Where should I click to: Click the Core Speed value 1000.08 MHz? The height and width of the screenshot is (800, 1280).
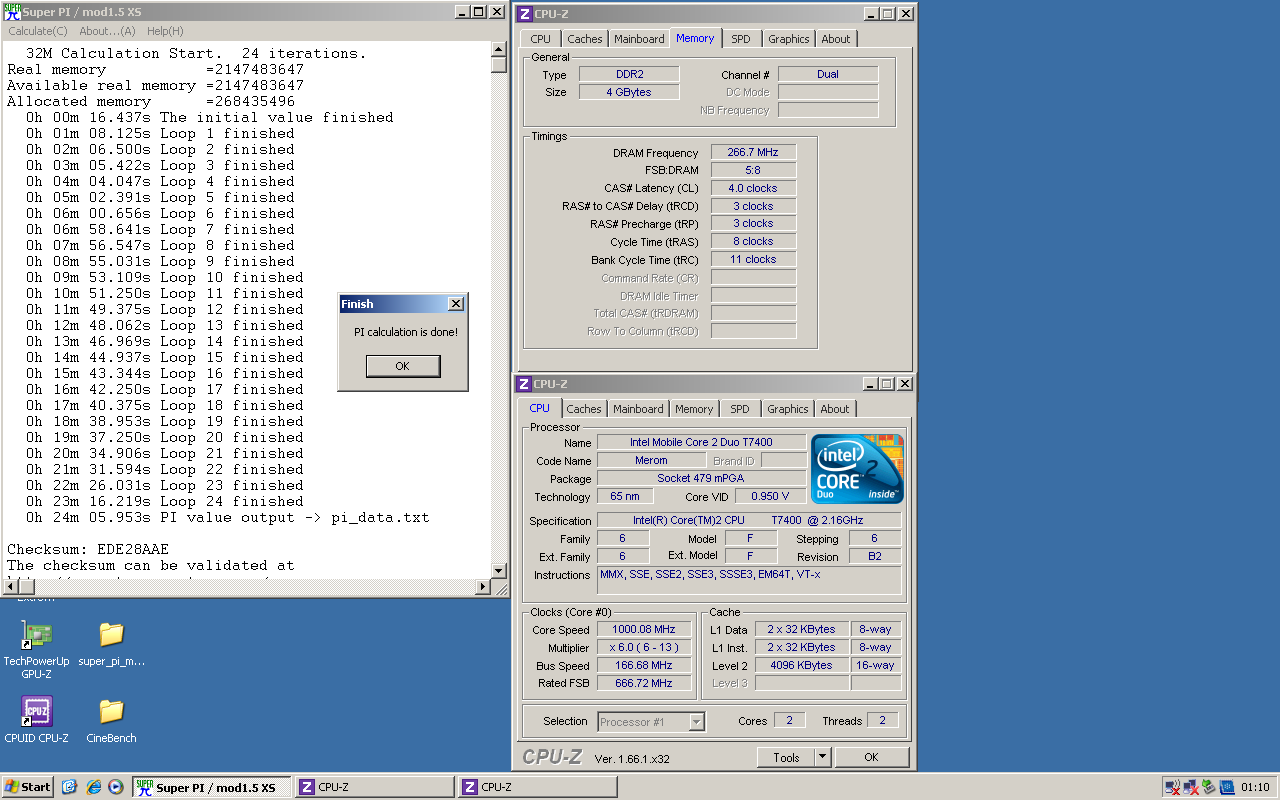click(645, 629)
